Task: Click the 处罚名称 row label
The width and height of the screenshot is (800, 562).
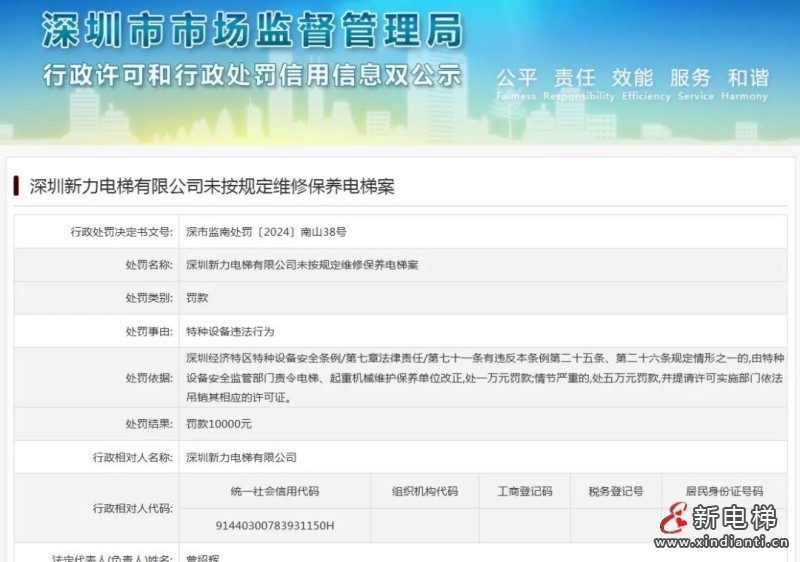Action: coord(148,265)
